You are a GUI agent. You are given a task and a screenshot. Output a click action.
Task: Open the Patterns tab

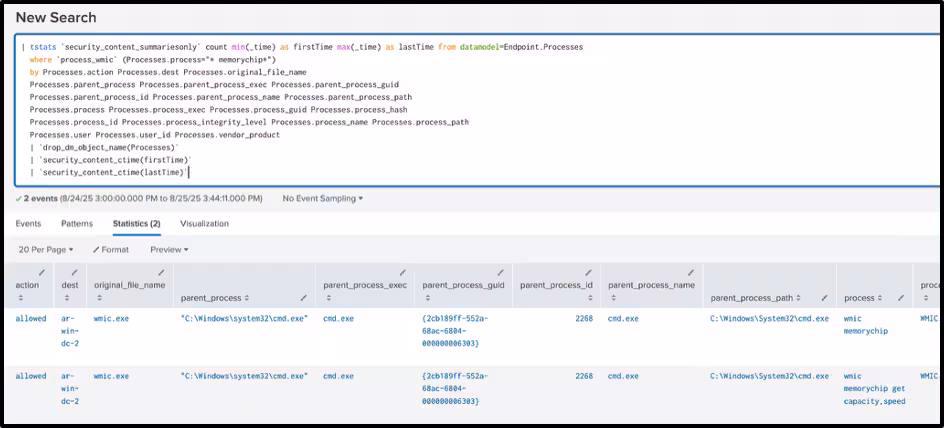click(x=77, y=224)
